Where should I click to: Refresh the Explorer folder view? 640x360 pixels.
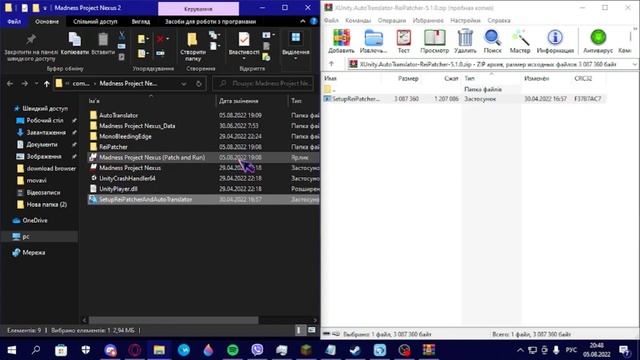pos(199,84)
